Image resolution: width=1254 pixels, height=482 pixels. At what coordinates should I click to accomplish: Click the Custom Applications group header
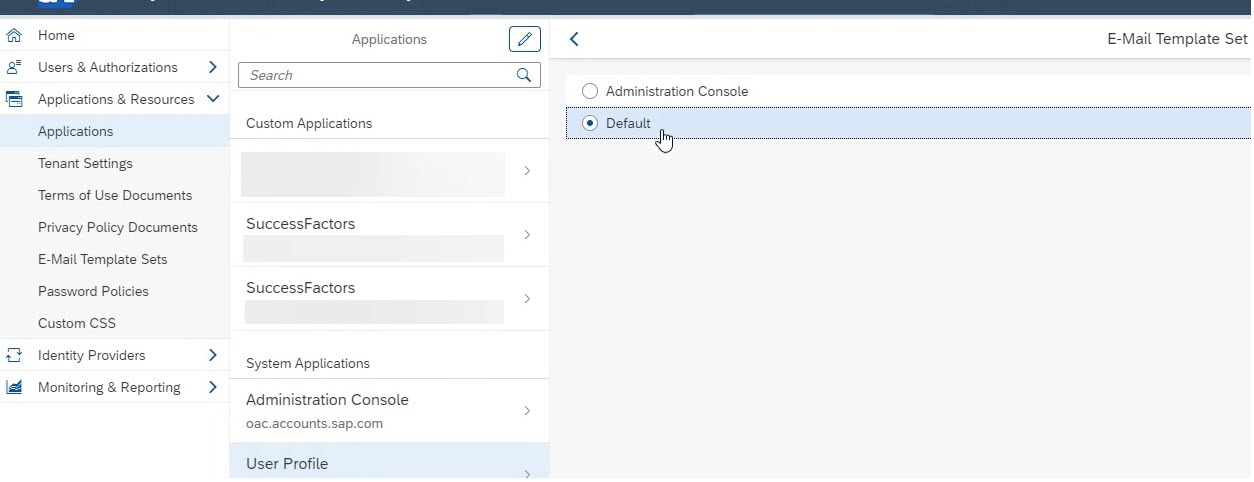click(309, 123)
